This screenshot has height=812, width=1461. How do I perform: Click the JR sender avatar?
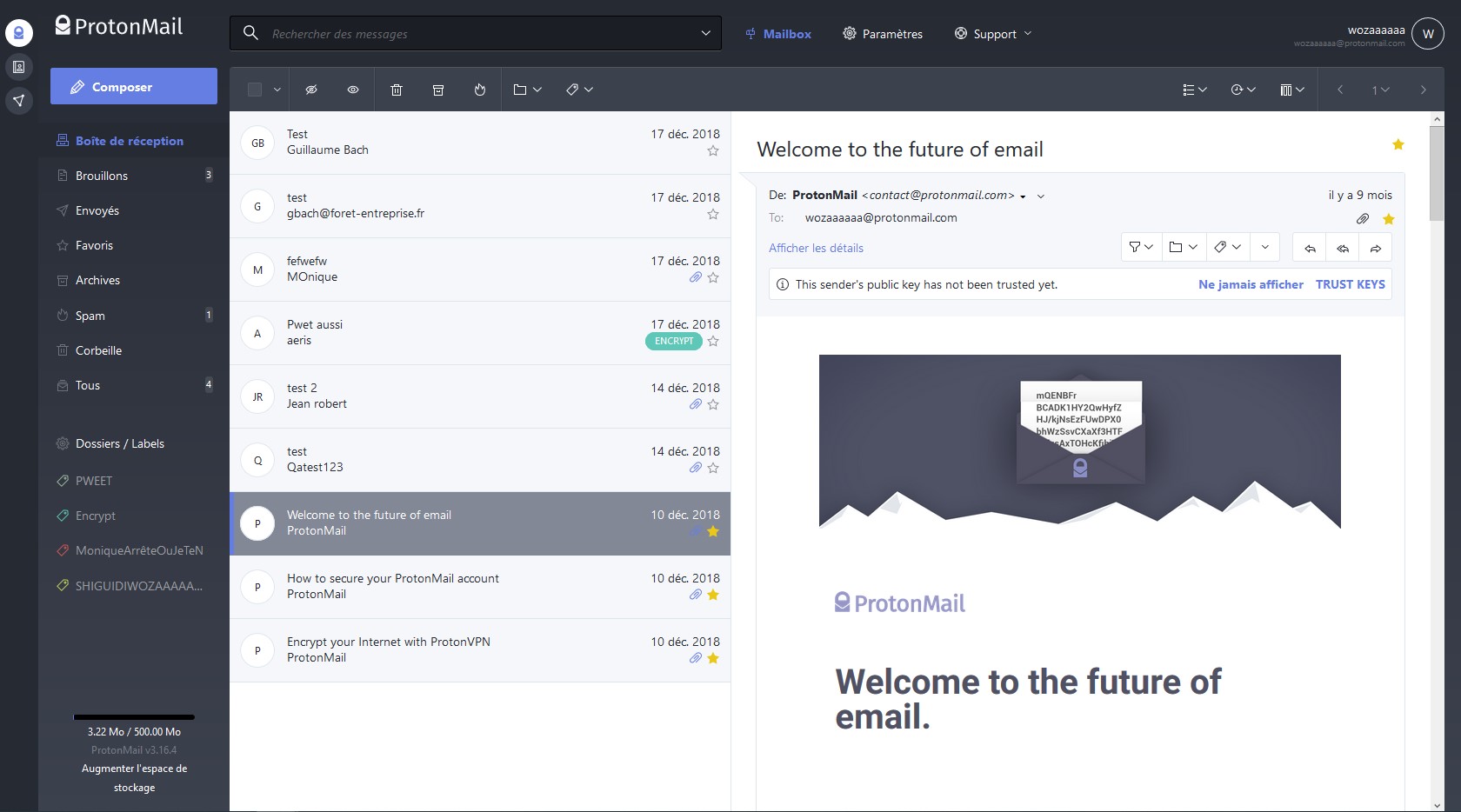[x=257, y=397]
